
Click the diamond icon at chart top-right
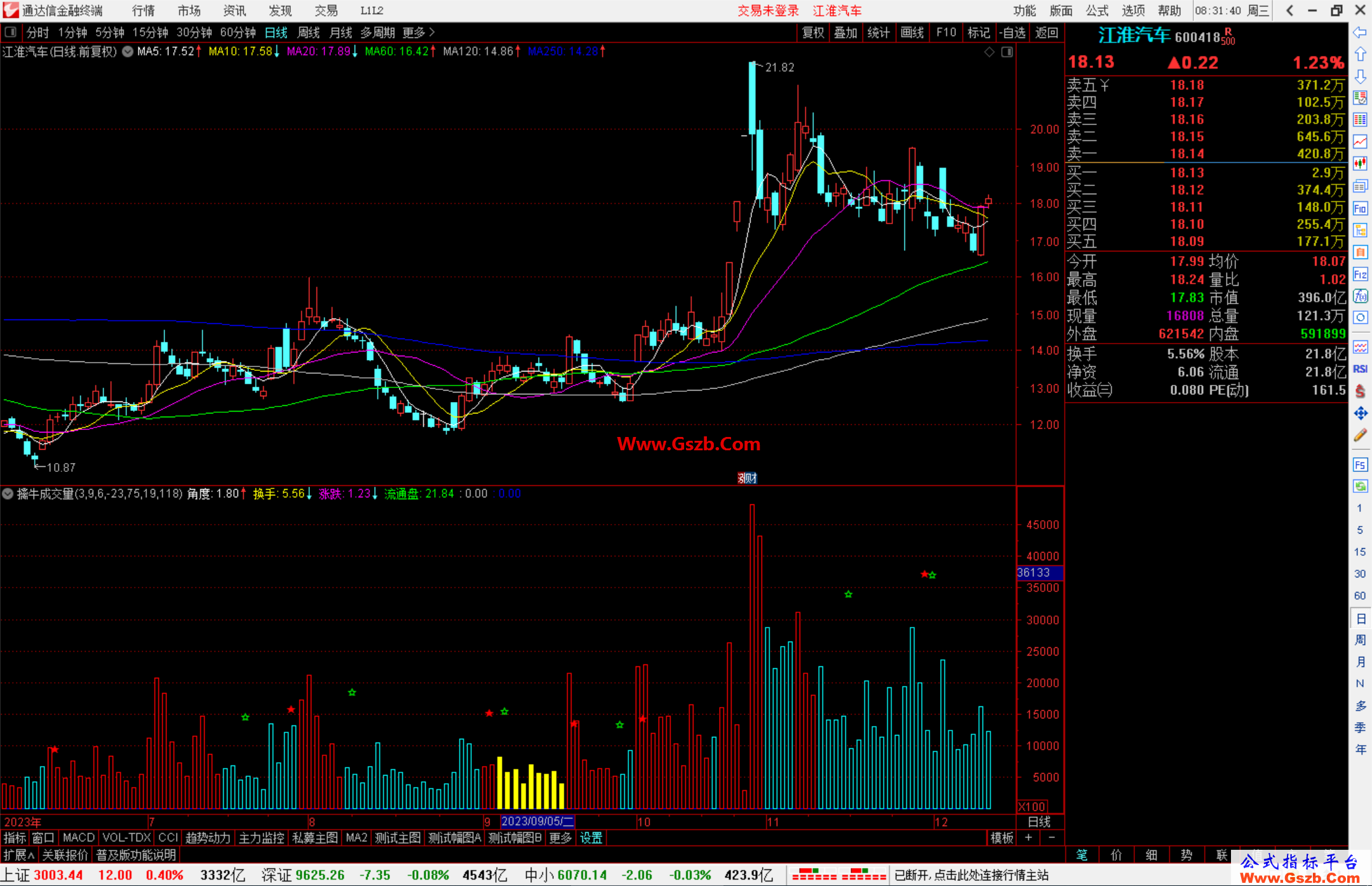point(989,52)
